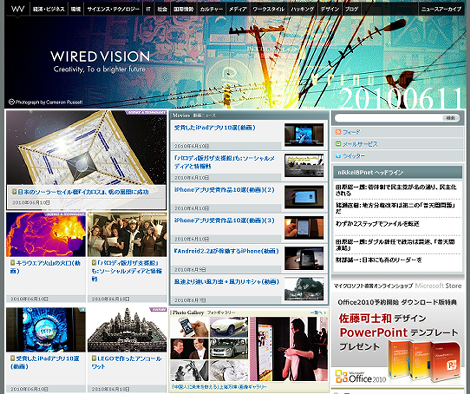Open the Kilauea volcano thermal image thumbnail
The width and height of the screenshot is (470, 394).
[46, 234]
